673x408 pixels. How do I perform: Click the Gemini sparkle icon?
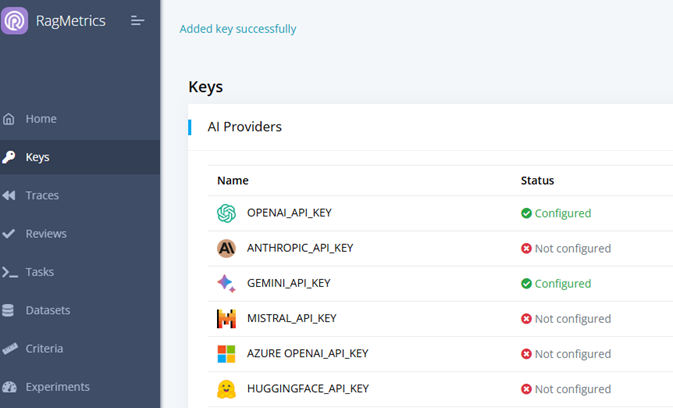[226, 283]
